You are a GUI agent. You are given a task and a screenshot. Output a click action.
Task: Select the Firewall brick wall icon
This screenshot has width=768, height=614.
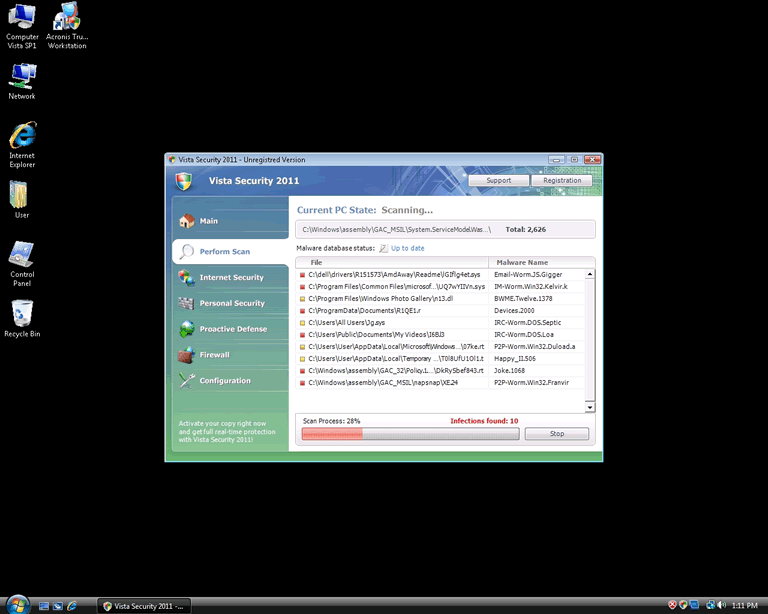coord(186,355)
